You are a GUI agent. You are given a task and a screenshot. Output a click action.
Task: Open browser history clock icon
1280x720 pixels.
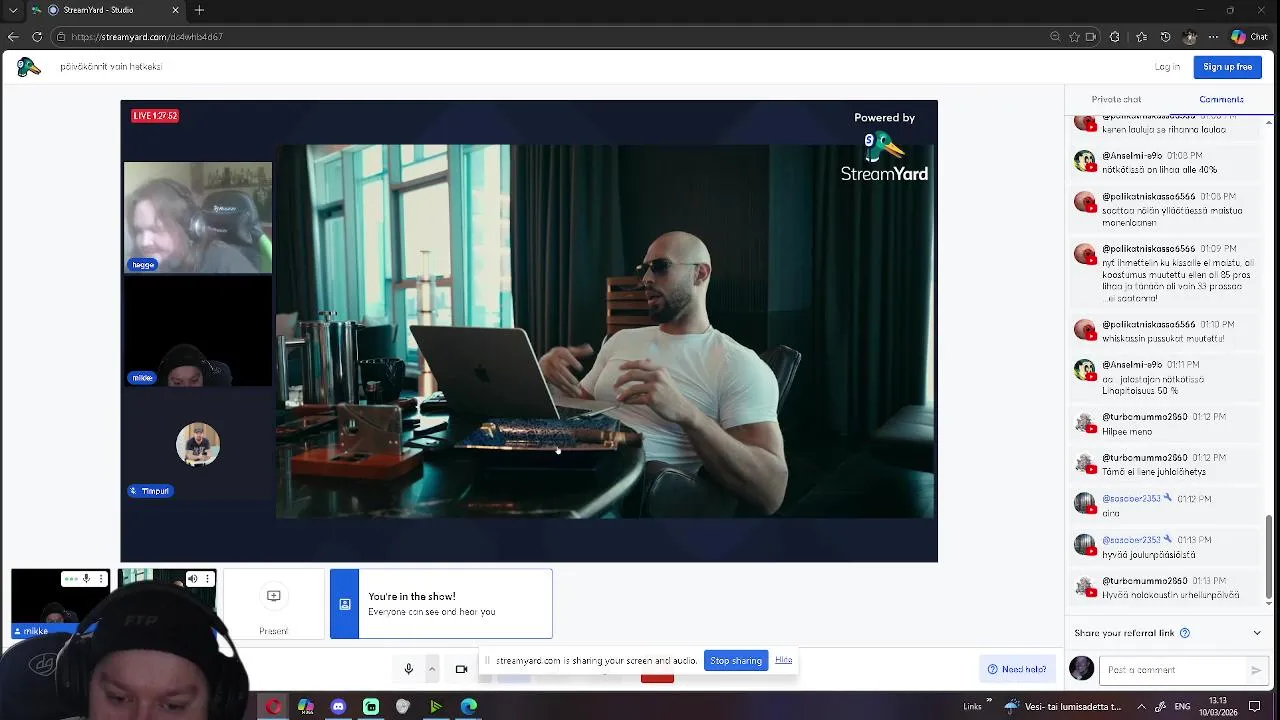click(1165, 37)
